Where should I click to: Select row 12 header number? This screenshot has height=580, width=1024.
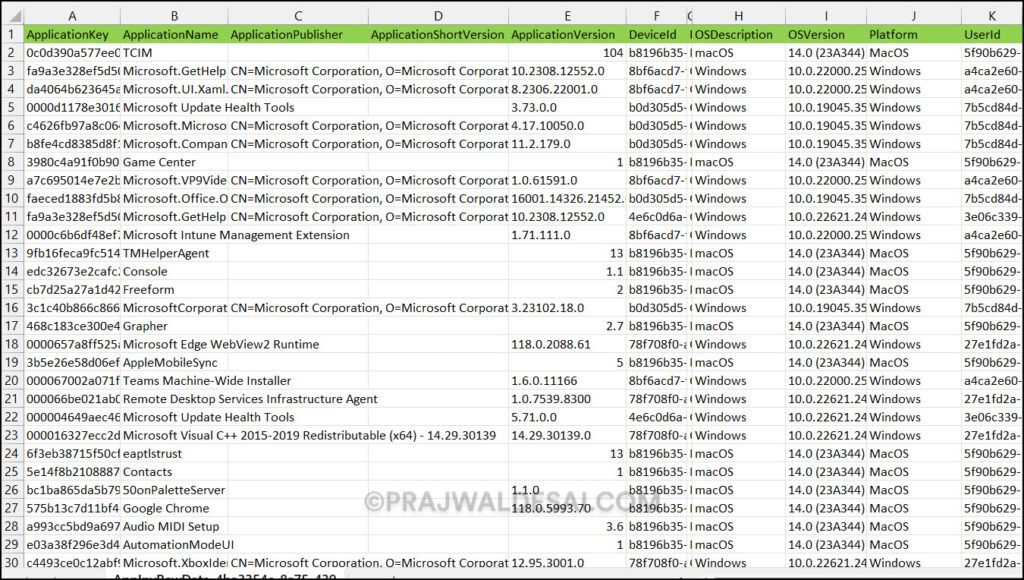click(x=12, y=234)
